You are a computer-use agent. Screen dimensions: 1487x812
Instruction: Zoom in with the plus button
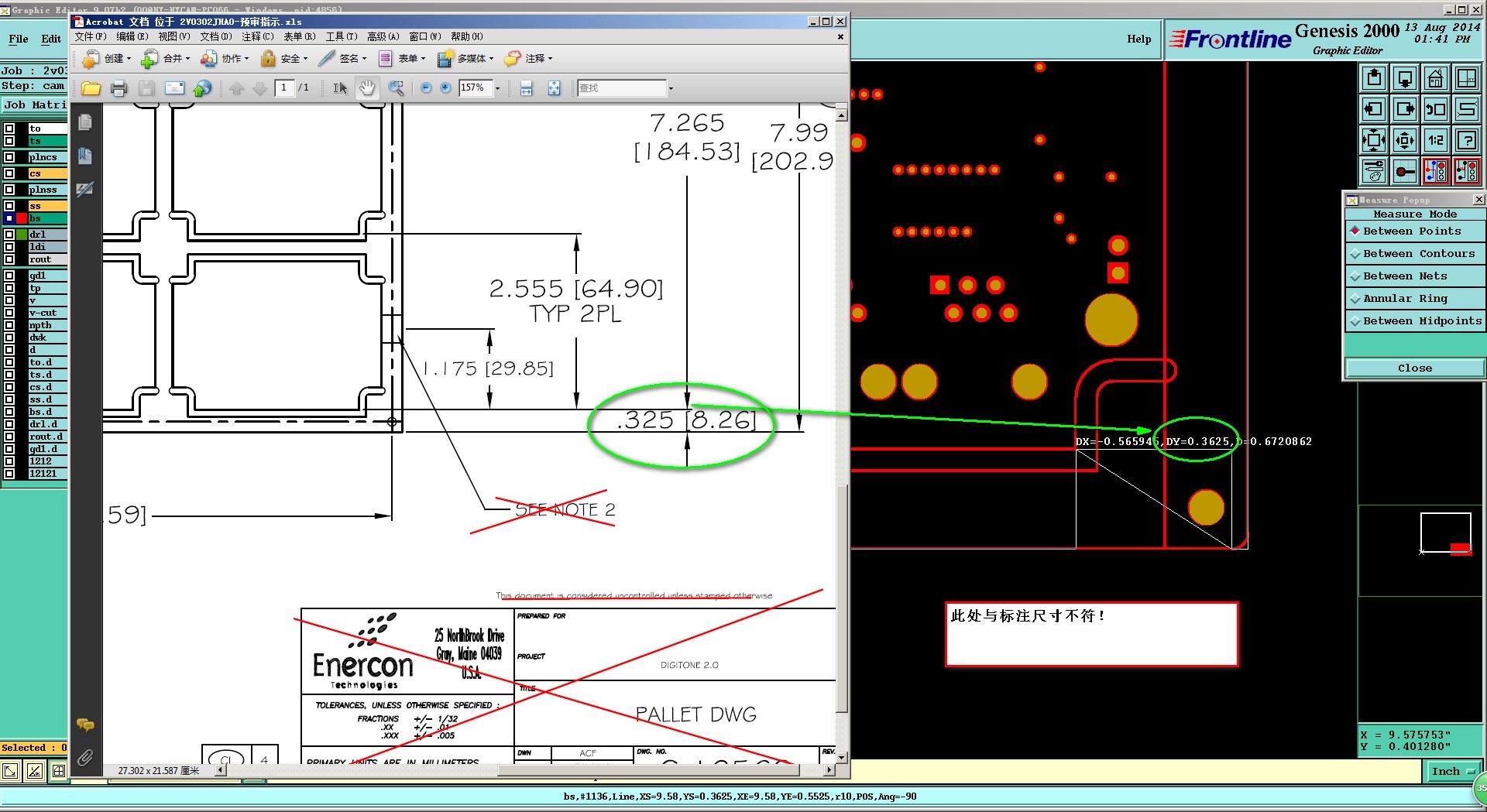click(x=445, y=88)
